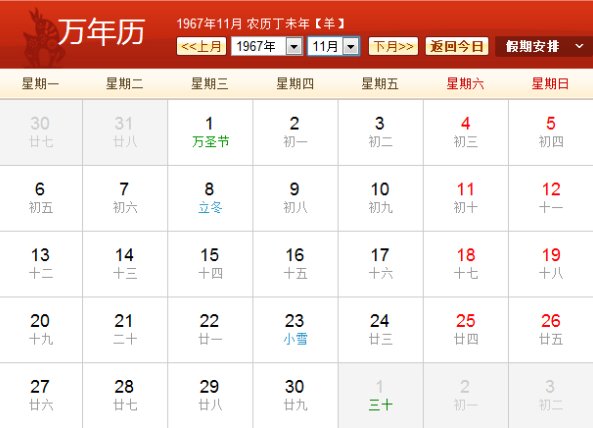593x428 pixels.
Task: Select November 20 十九 cell
Action: pos(41,330)
